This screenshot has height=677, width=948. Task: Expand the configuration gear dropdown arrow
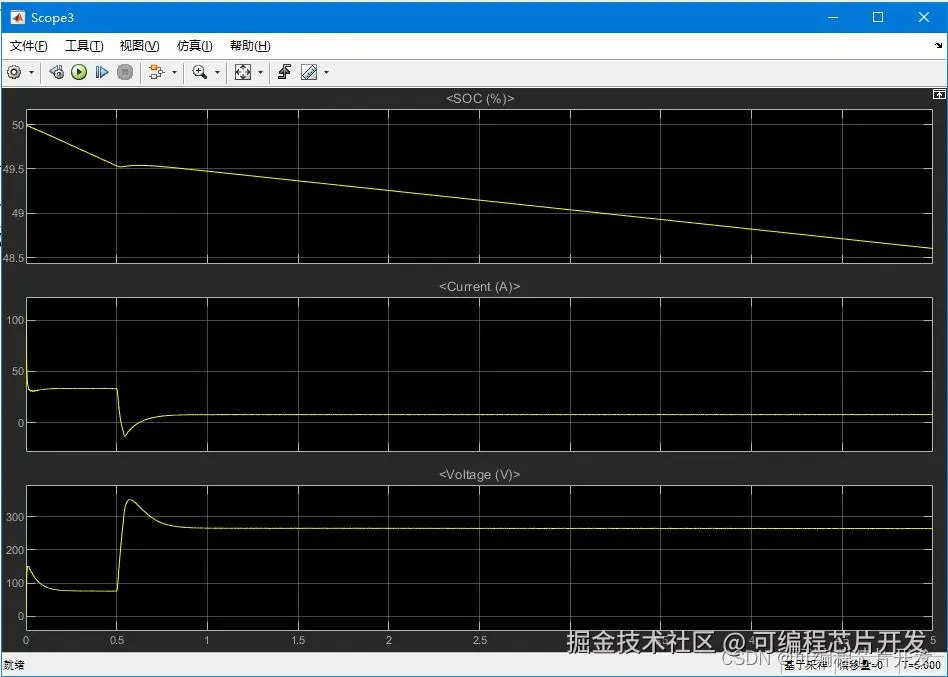click(31, 73)
